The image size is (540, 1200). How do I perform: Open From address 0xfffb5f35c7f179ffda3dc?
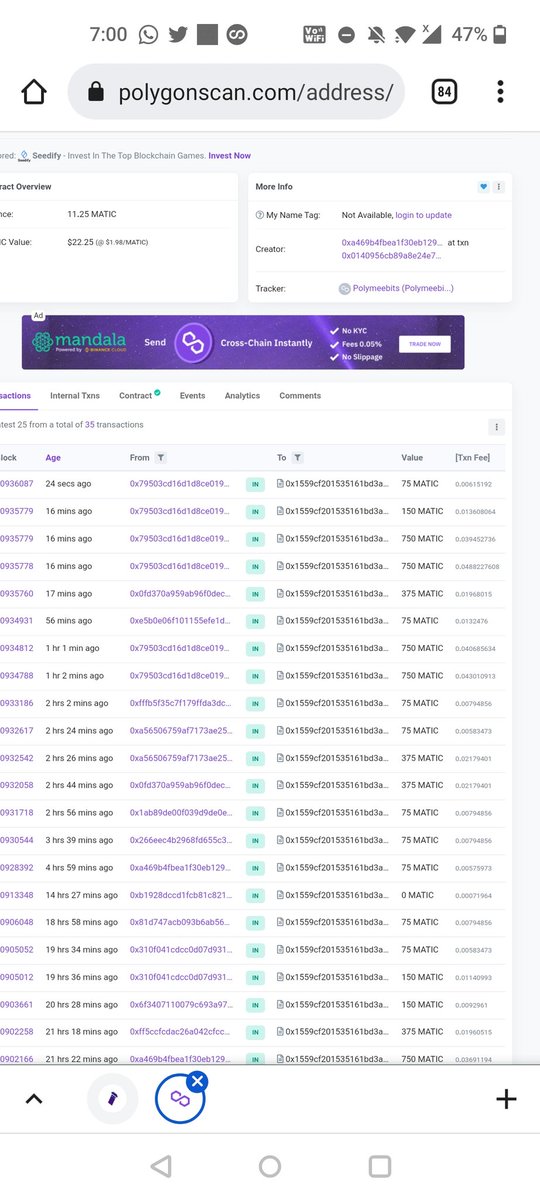coord(180,703)
